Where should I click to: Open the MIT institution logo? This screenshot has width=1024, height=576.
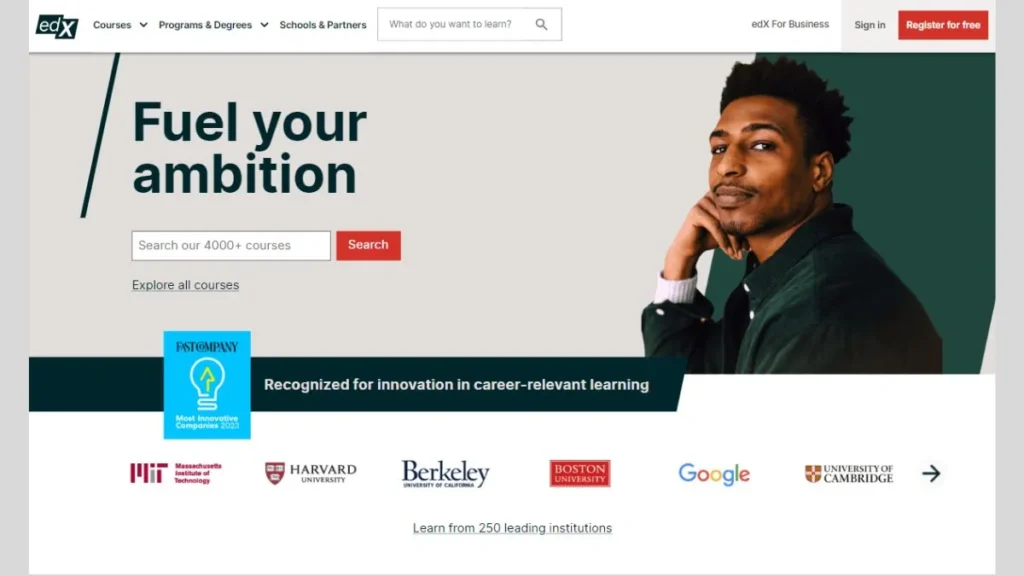click(176, 473)
